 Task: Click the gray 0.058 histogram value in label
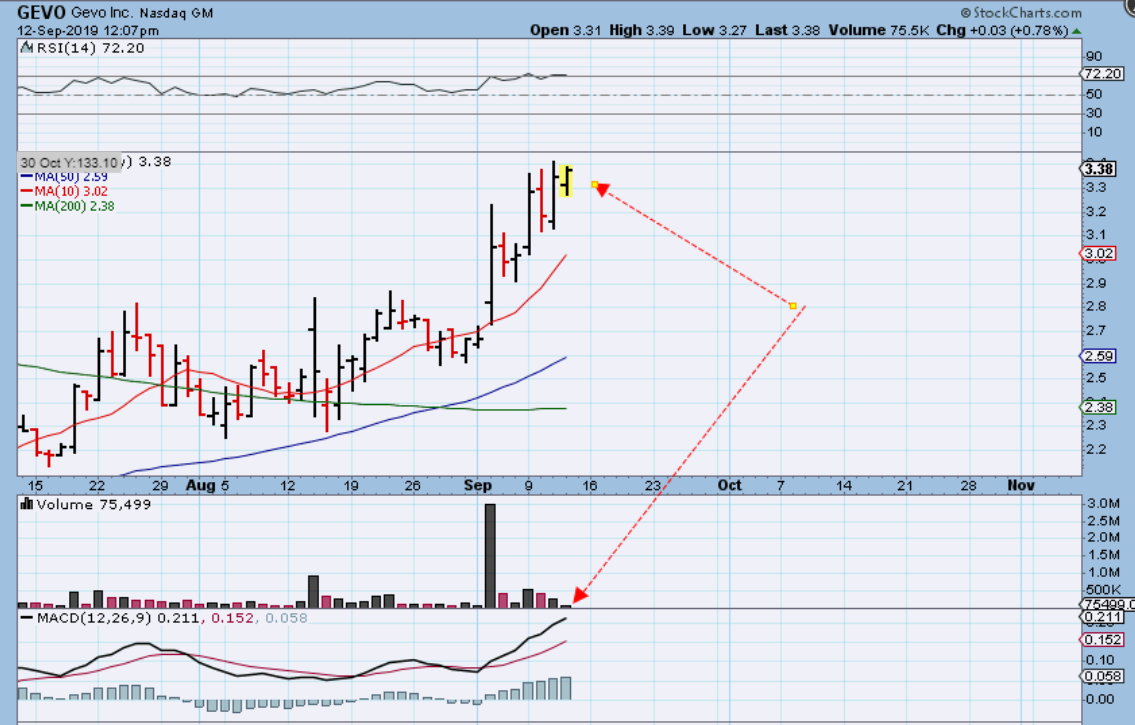point(287,618)
